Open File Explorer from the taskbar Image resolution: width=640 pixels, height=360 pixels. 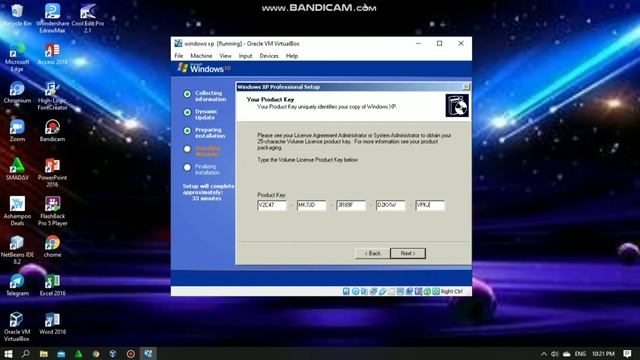(44, 353)
